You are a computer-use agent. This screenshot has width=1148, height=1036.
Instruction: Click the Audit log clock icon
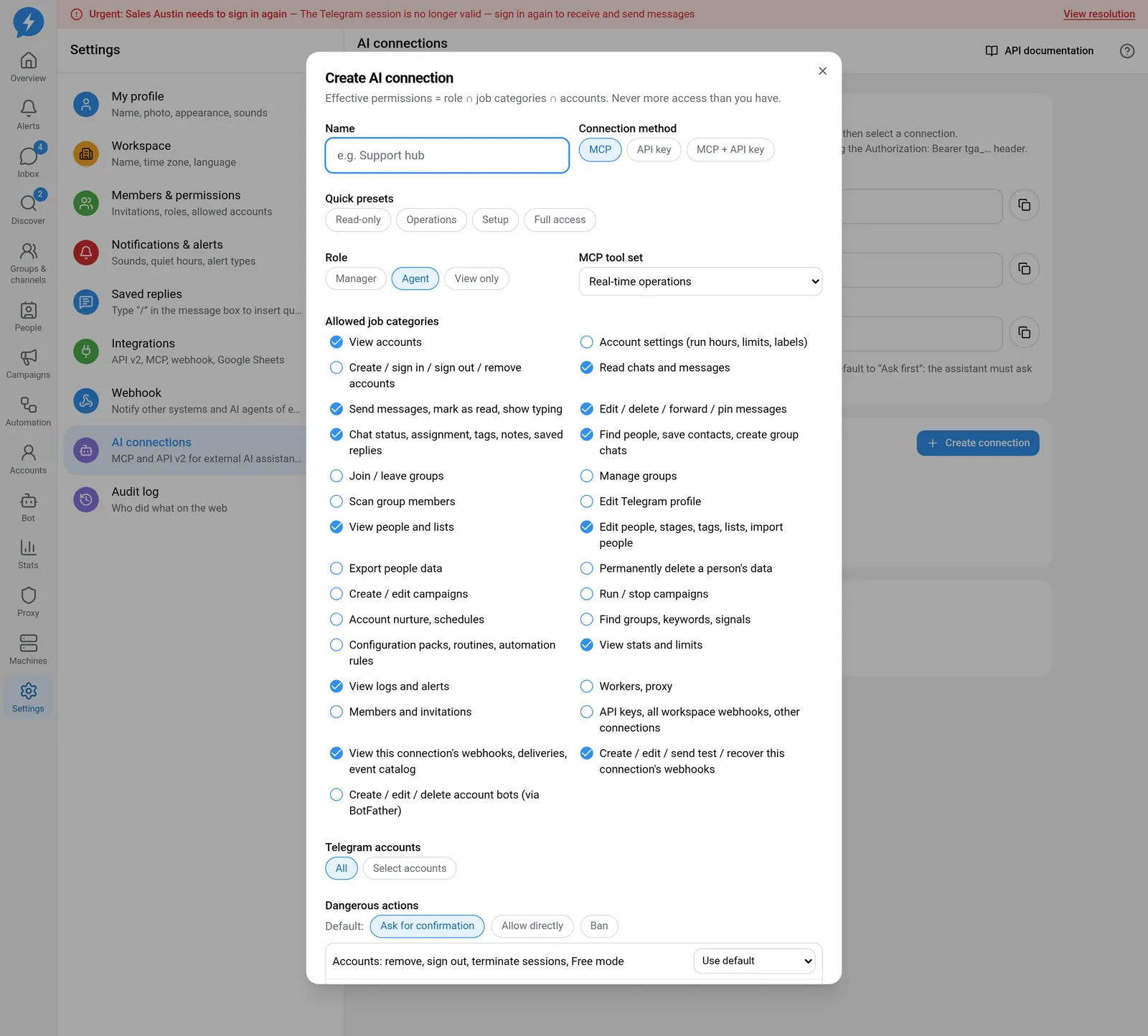86,499
